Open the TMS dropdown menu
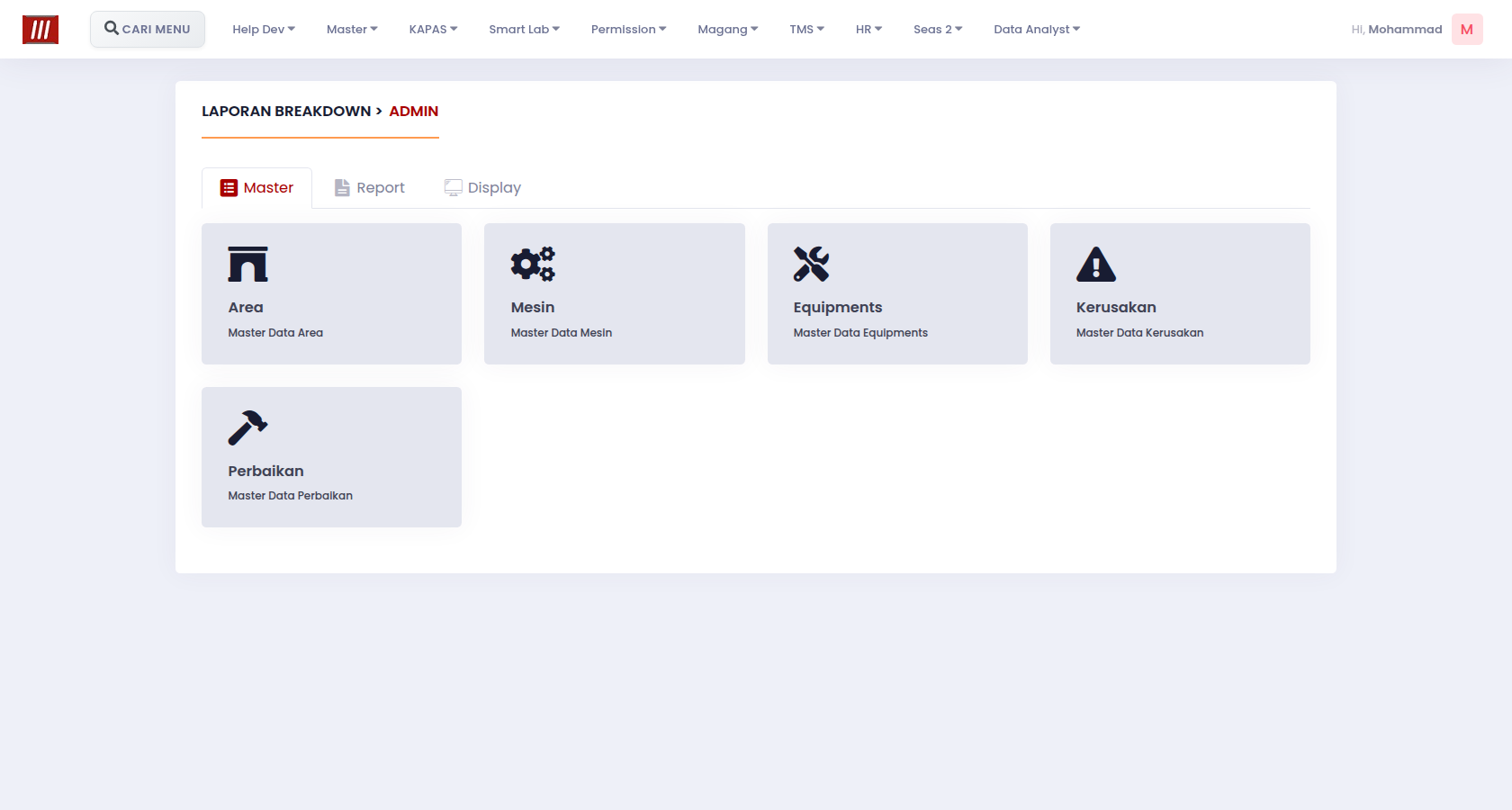This screenshot has height=810, width=1512. (x=806, y=30)
